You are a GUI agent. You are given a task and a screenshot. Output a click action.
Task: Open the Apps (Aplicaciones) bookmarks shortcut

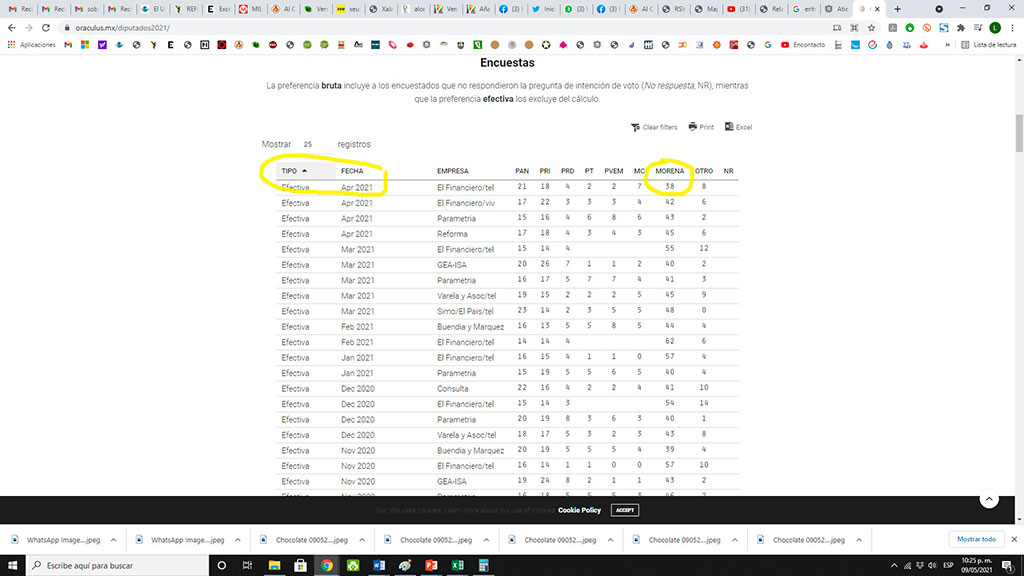click(x=32, y=45)
